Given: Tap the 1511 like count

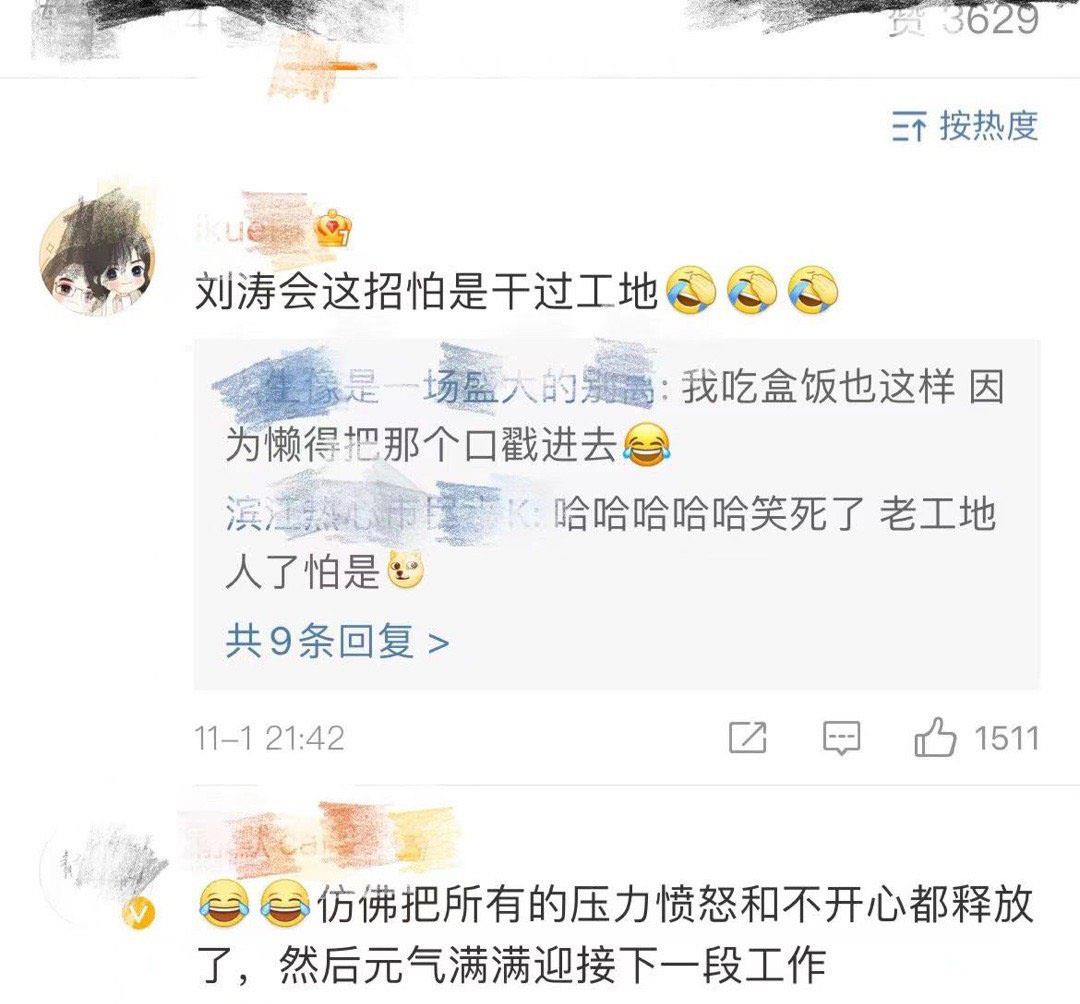Looking at the screenshot, I should click(x=1006, y=739).
